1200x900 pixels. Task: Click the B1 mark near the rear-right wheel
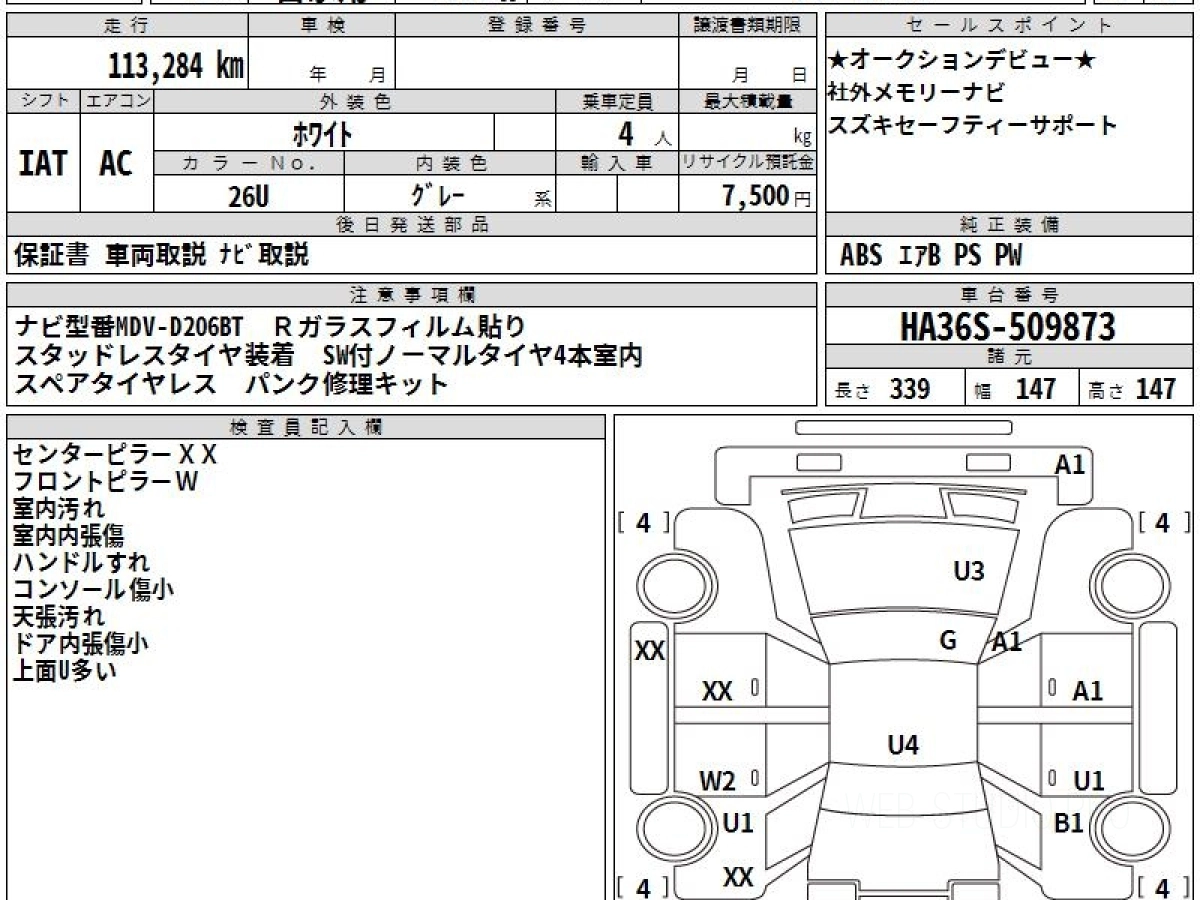[x=1069, y=823]
